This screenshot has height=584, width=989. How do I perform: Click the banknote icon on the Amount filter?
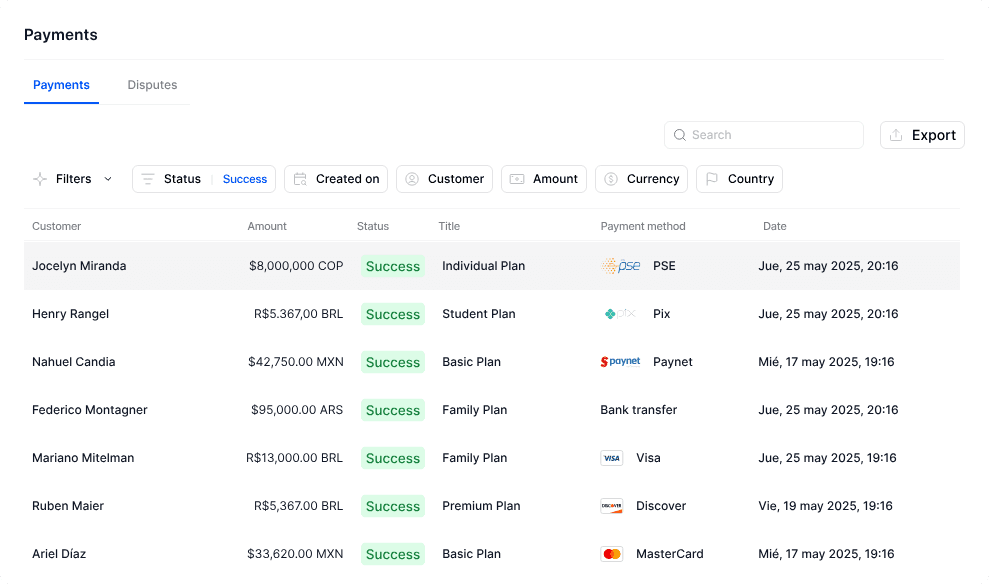[517, 179]
